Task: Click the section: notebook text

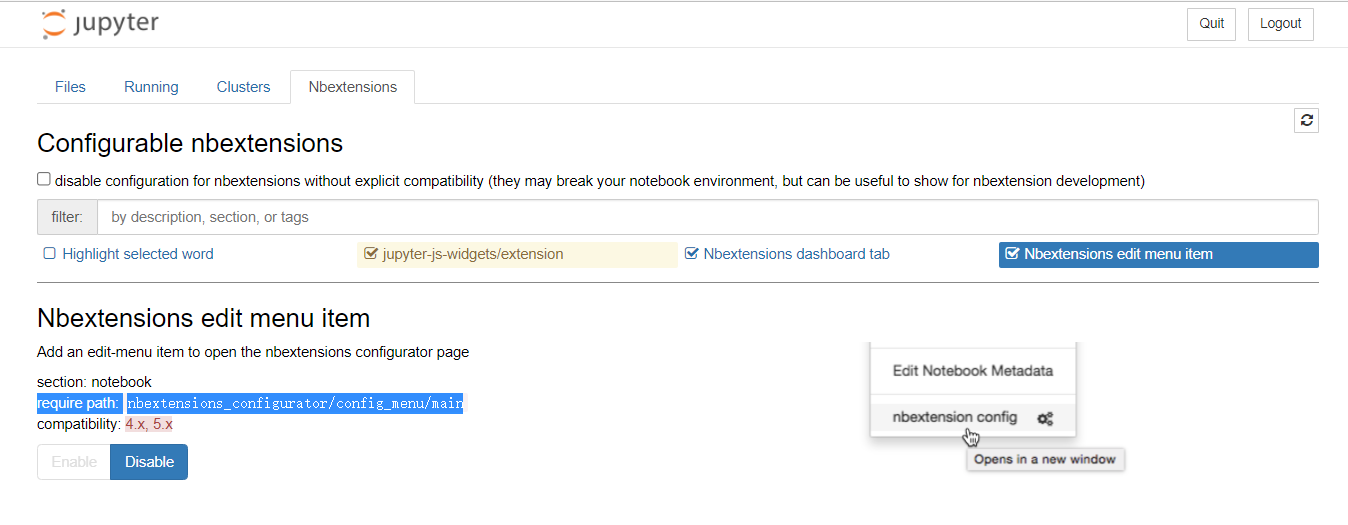Action: tap(94, 382)
